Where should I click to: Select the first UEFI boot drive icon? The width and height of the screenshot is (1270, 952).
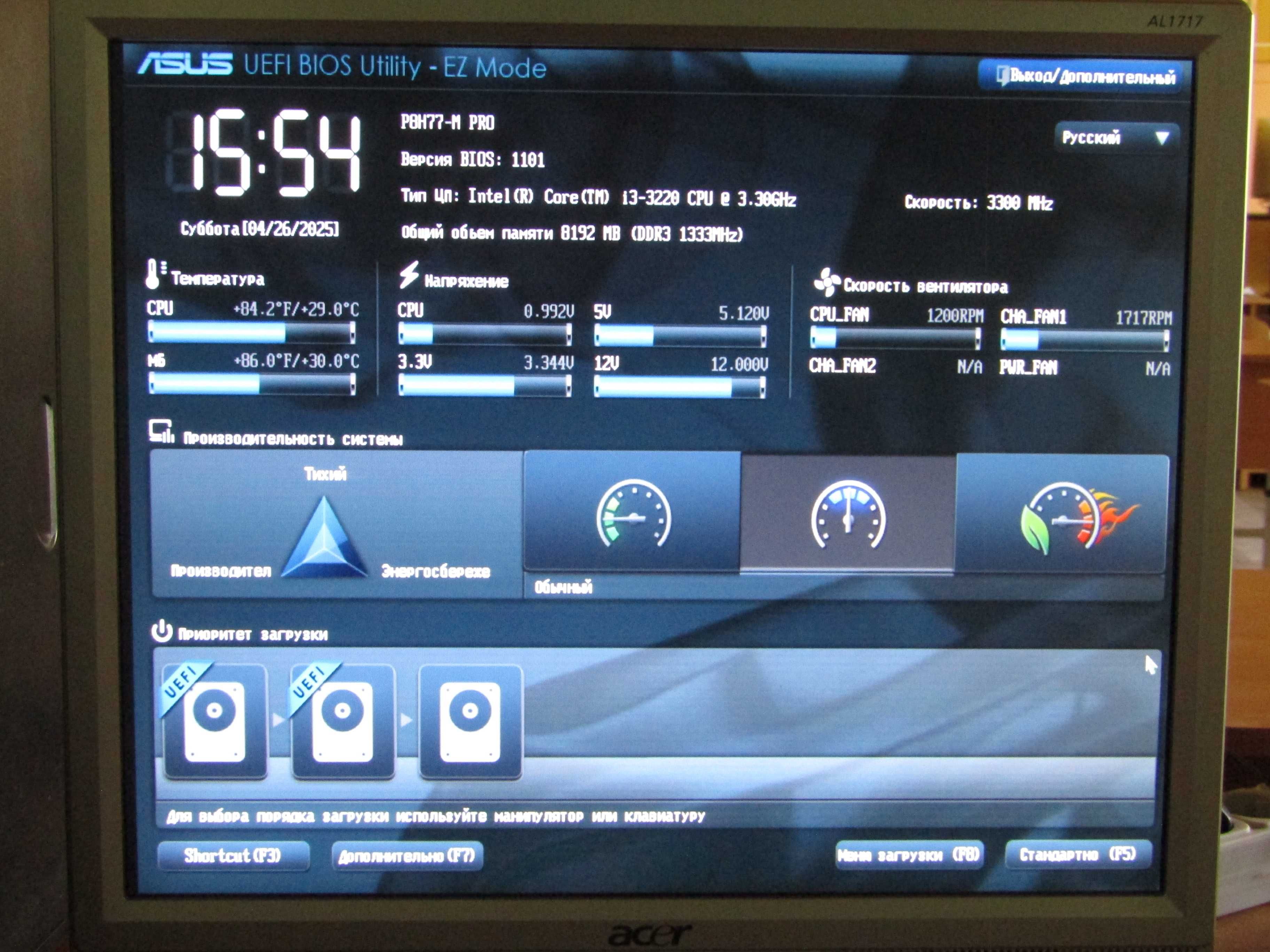point(215,721)
